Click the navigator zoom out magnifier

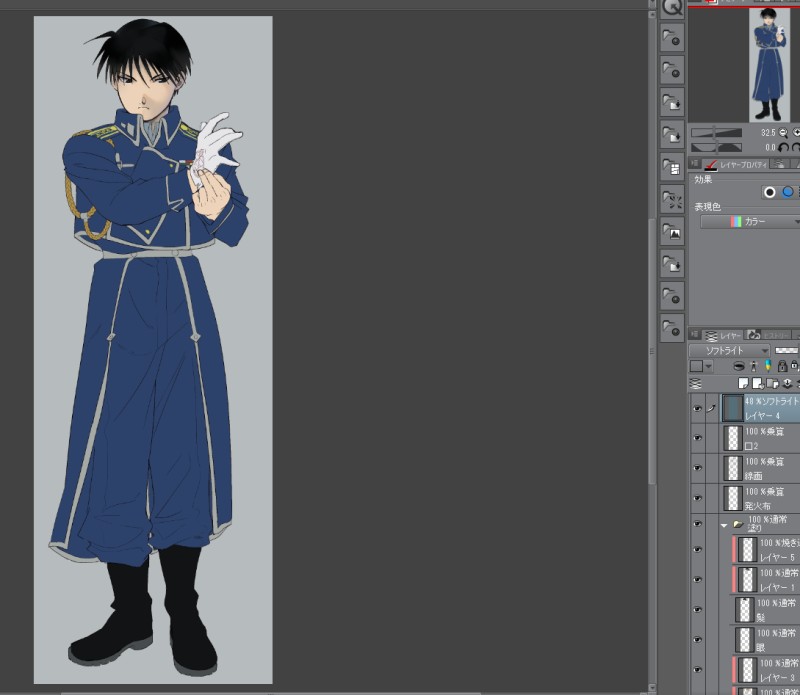point(783,133)
